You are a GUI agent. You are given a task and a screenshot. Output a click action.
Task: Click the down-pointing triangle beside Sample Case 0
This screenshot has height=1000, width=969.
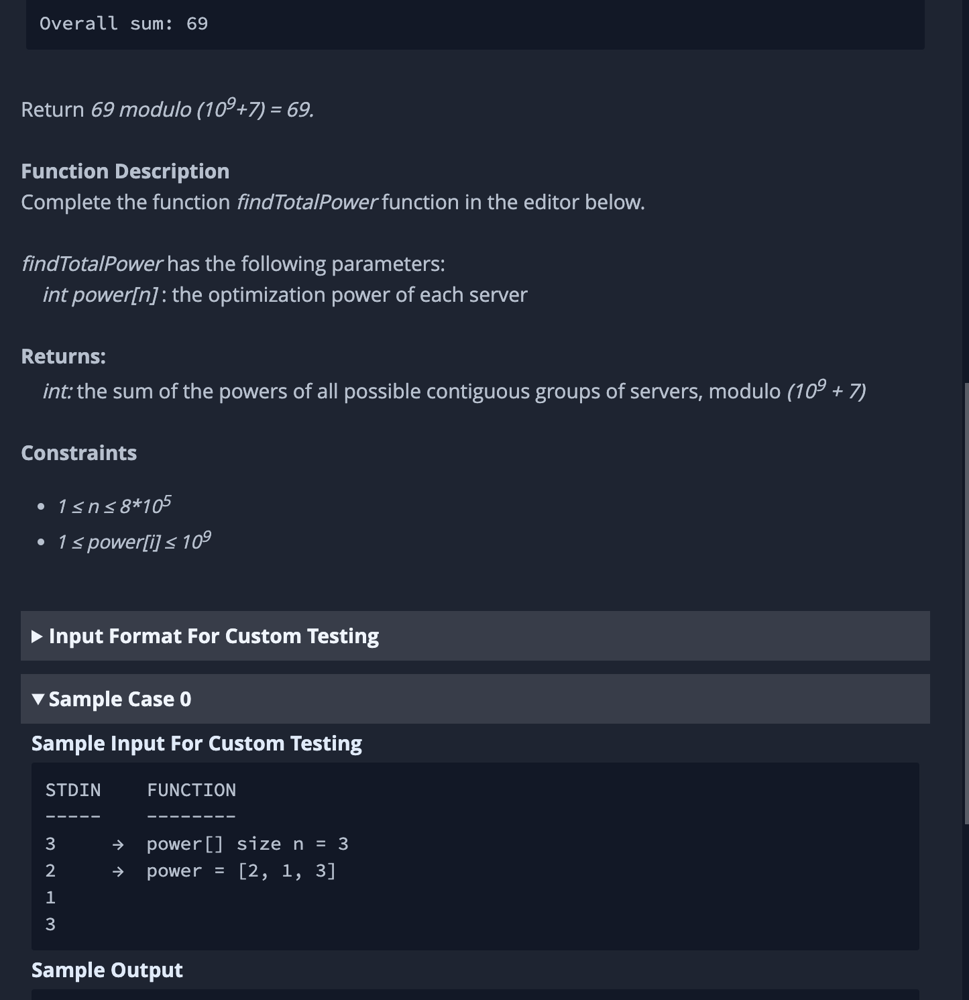tap(38, 700)
